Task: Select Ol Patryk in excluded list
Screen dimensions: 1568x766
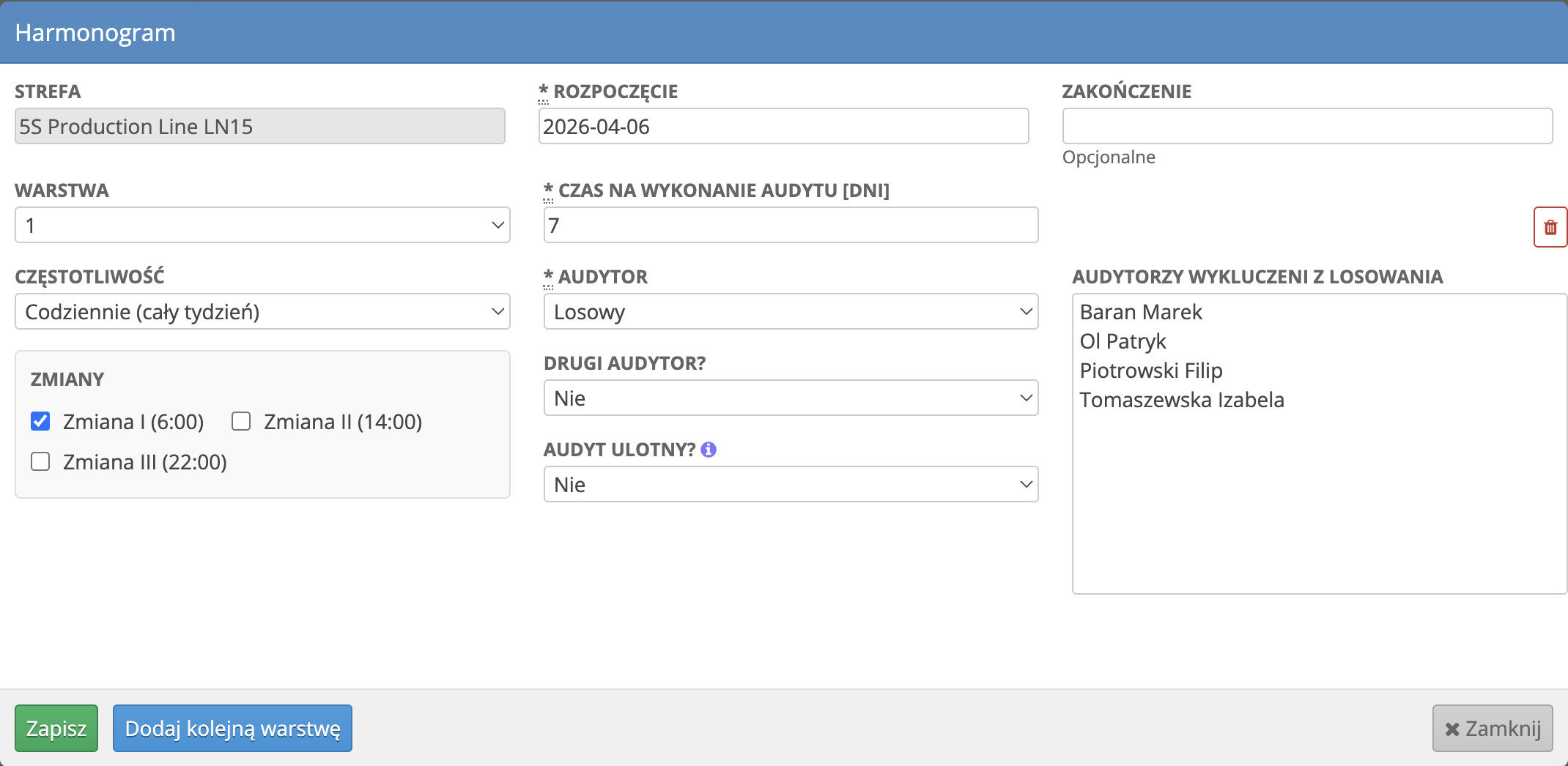Action: pos(1123,341)
